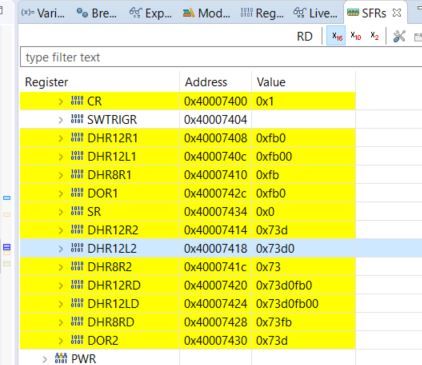Click address 0x40007434 of SR
The image size is (422, 365).
pos(216,212)
